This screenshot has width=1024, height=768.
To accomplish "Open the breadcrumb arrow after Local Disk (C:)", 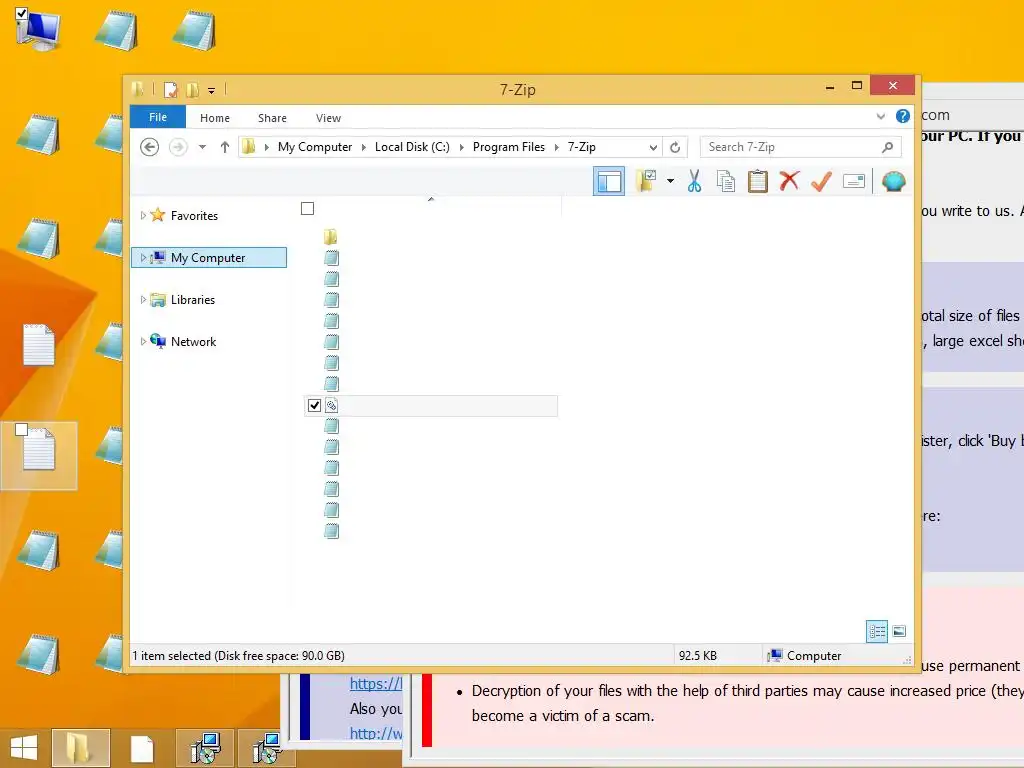I will 461,147.
